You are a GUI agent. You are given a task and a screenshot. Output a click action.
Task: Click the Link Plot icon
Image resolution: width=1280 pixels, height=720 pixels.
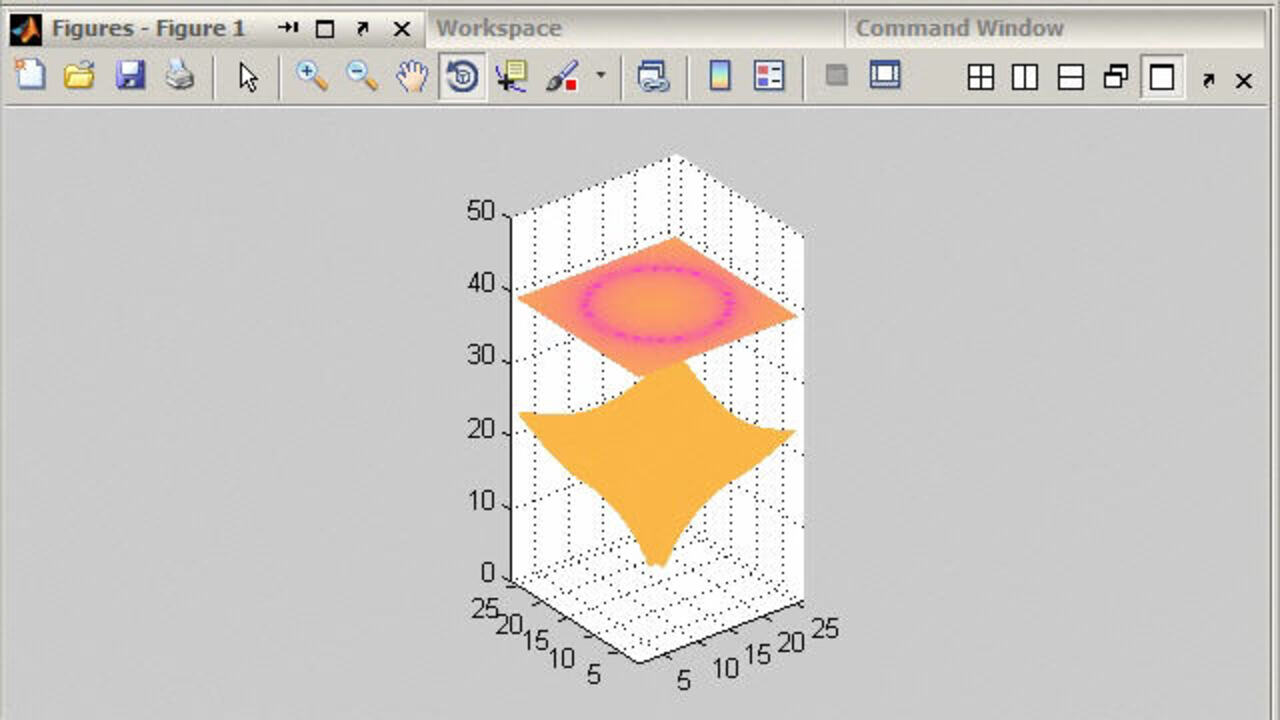tap(653, 77)
